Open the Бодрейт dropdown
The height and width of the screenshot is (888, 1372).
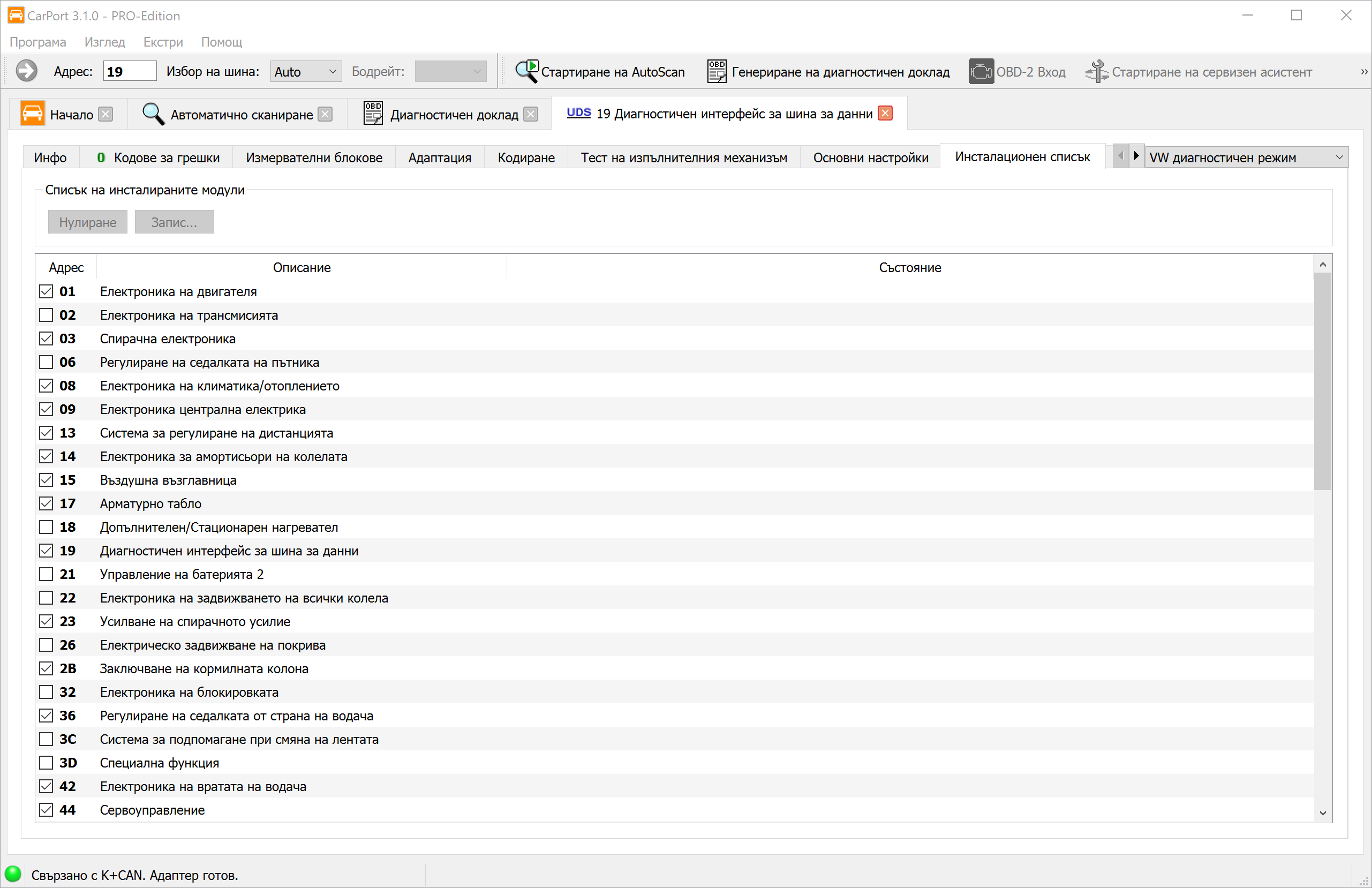coord(450,72)
